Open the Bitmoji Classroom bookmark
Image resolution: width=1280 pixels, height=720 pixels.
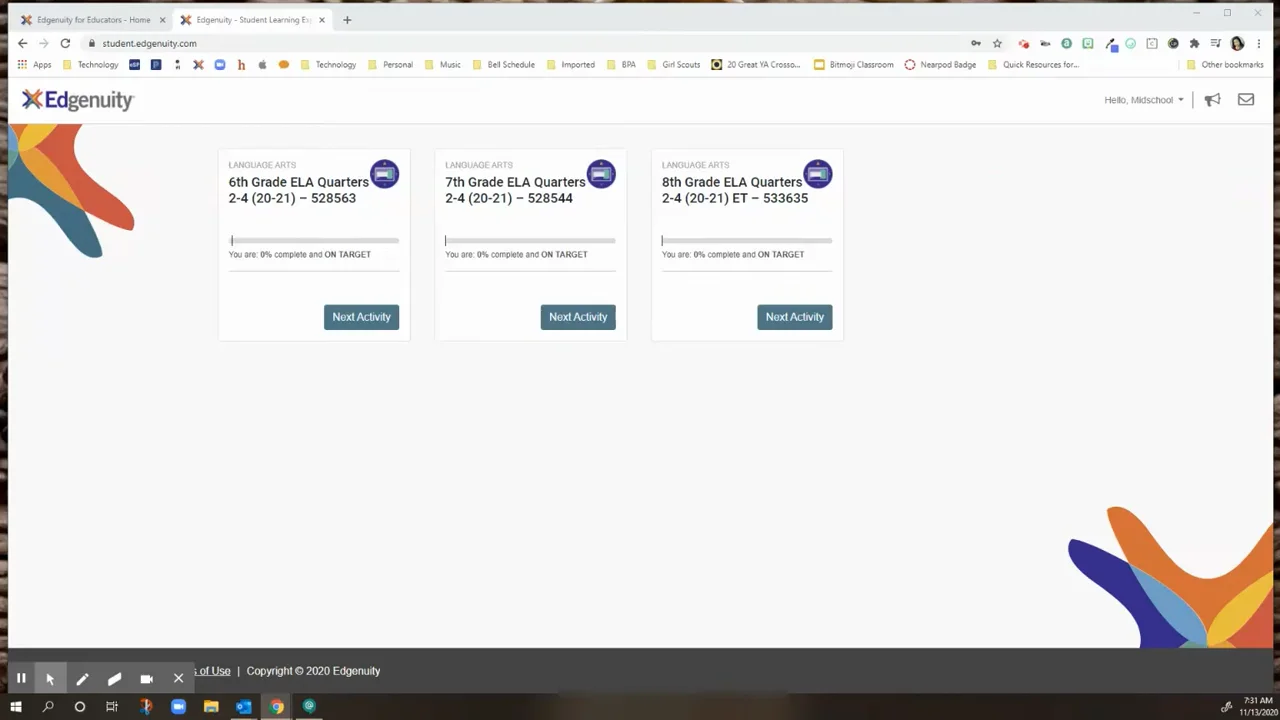[853, 65]
